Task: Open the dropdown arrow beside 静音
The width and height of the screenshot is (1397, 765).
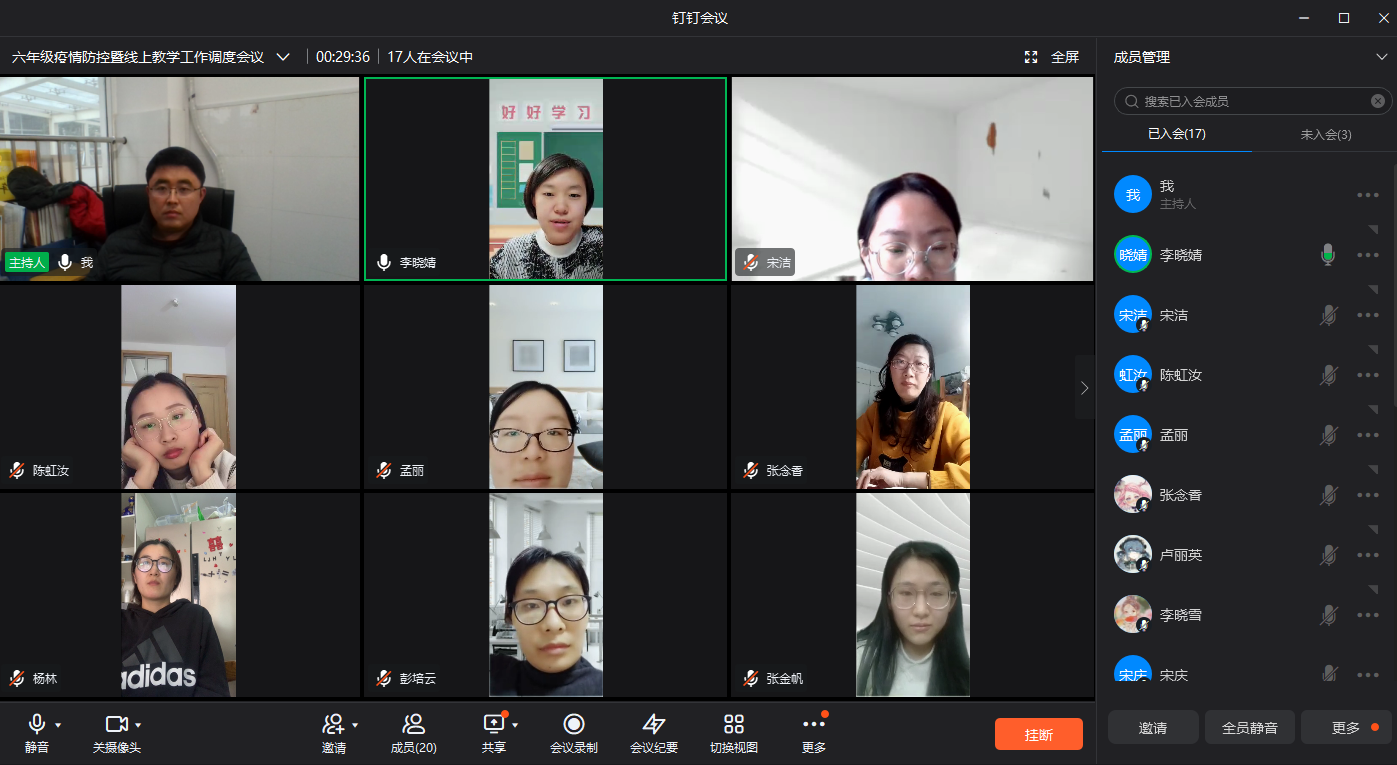Action: point(58,725)
